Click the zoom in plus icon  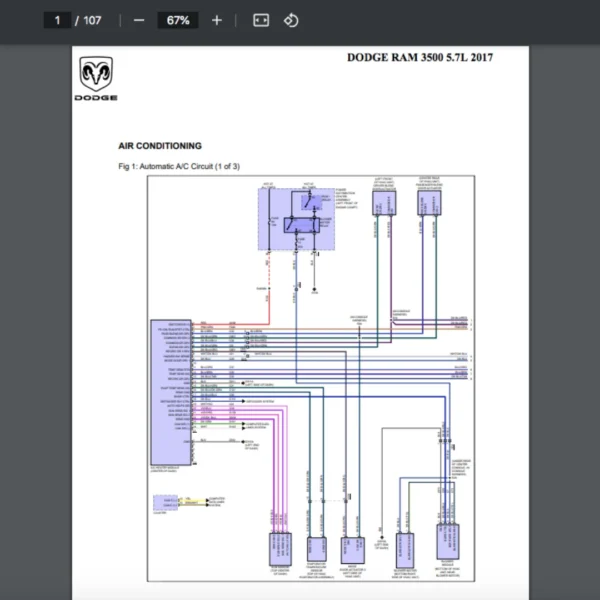tap(217, 20)
